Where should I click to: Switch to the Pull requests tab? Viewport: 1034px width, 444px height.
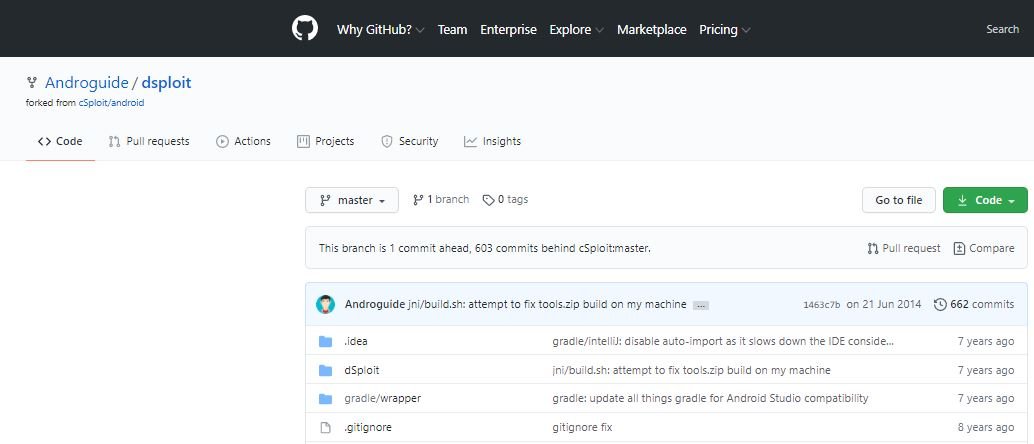click(149, 141)
